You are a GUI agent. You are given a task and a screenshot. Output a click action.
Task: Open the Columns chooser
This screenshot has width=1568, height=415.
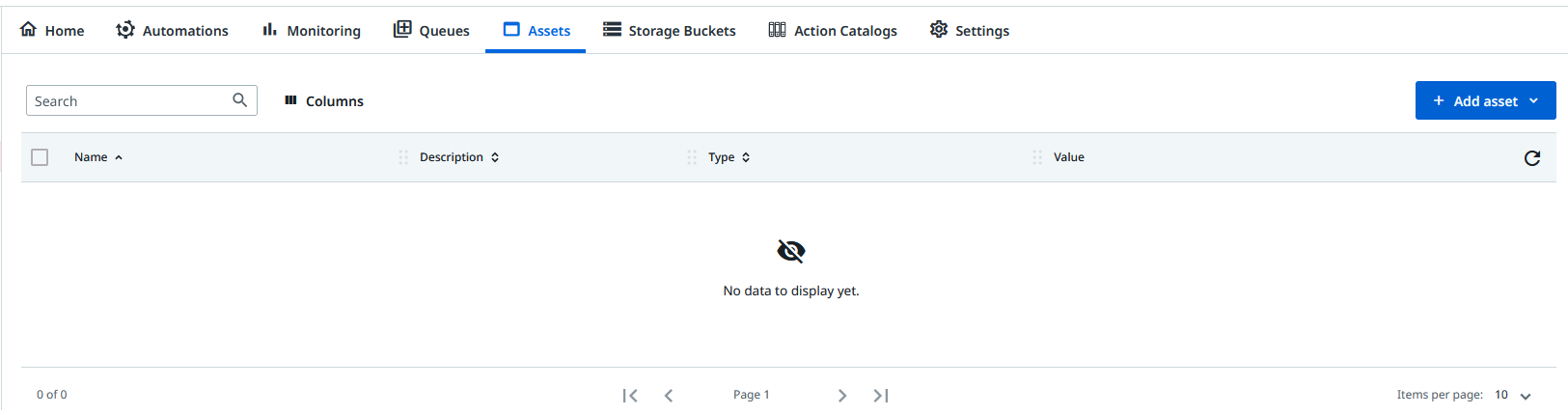(x=324, y=101)
